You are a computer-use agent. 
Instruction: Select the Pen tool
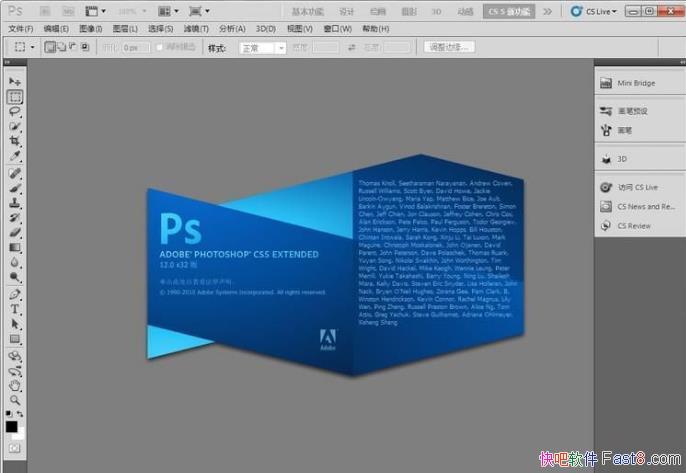point(14,294)
